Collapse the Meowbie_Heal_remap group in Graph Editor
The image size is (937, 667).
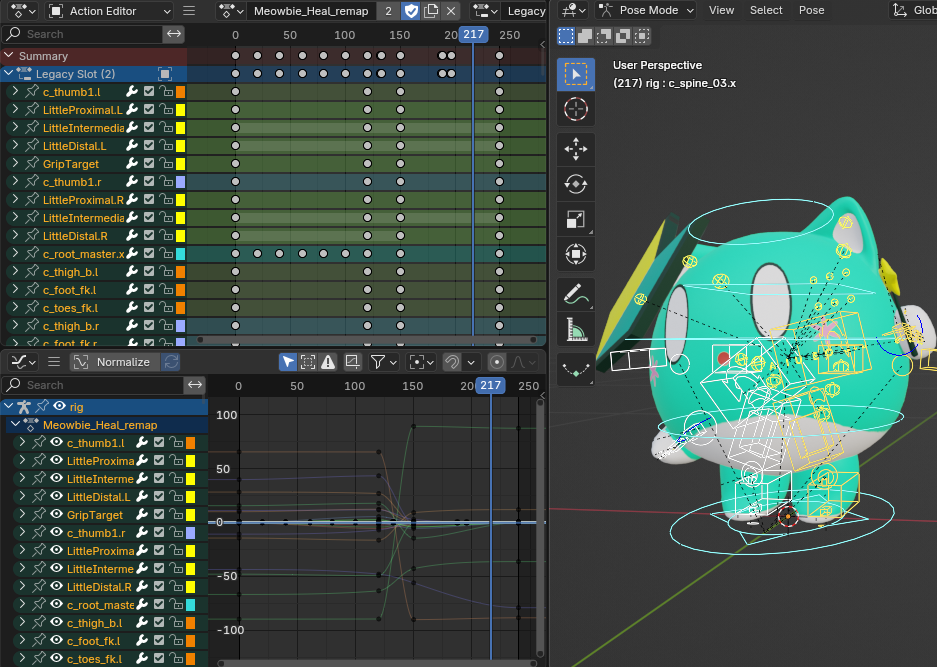point(16,424)
